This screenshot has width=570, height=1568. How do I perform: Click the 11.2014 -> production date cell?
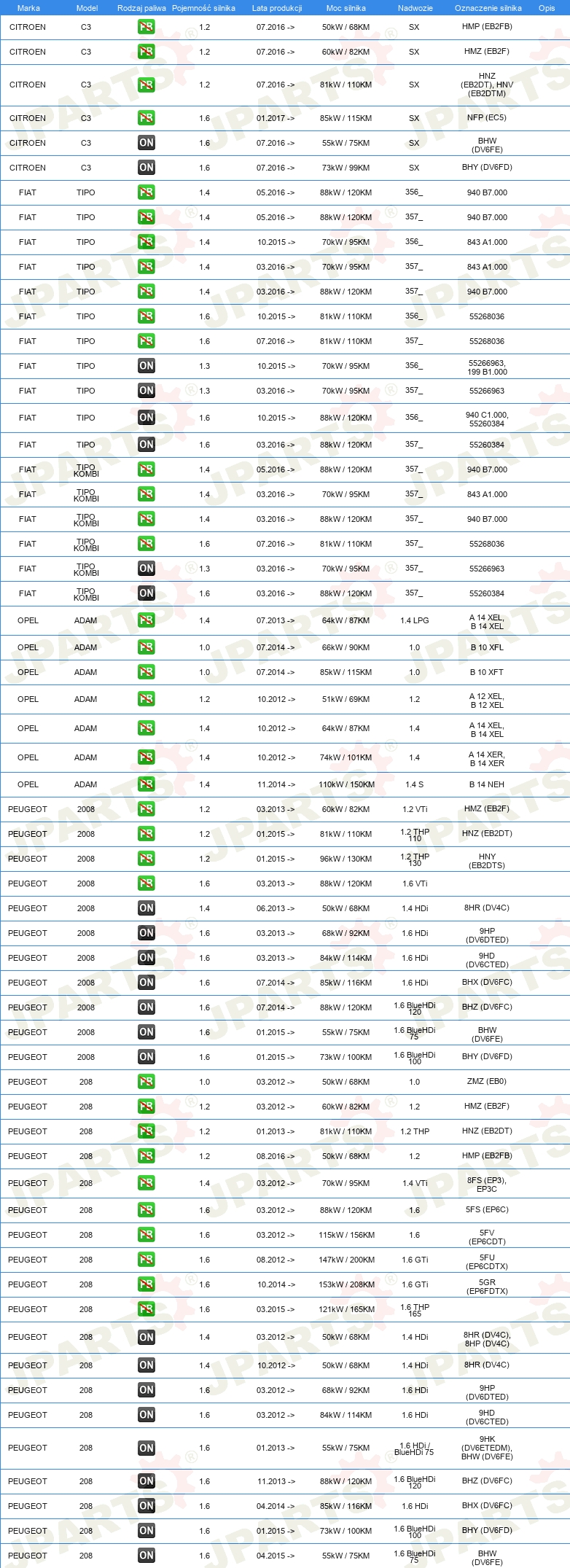[276, 785]
